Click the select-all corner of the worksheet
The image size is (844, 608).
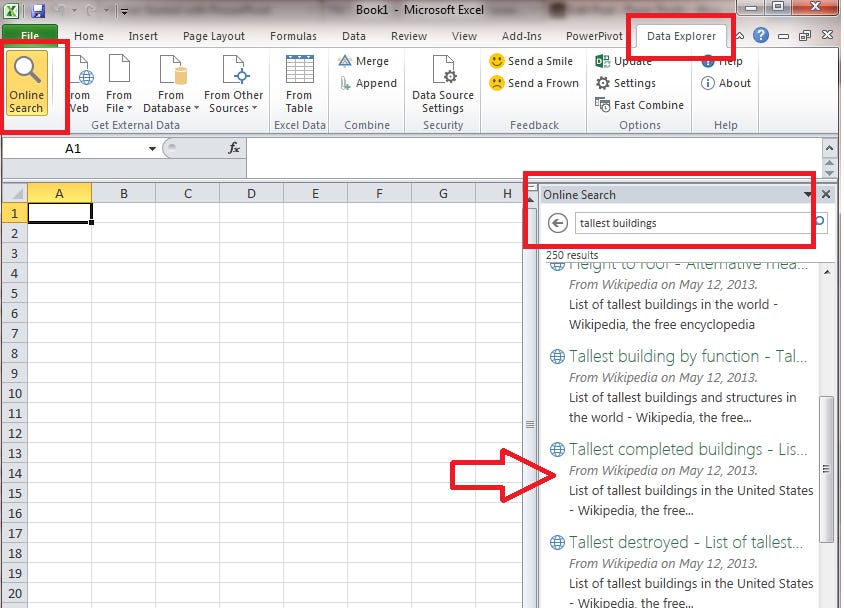[15, 193]
